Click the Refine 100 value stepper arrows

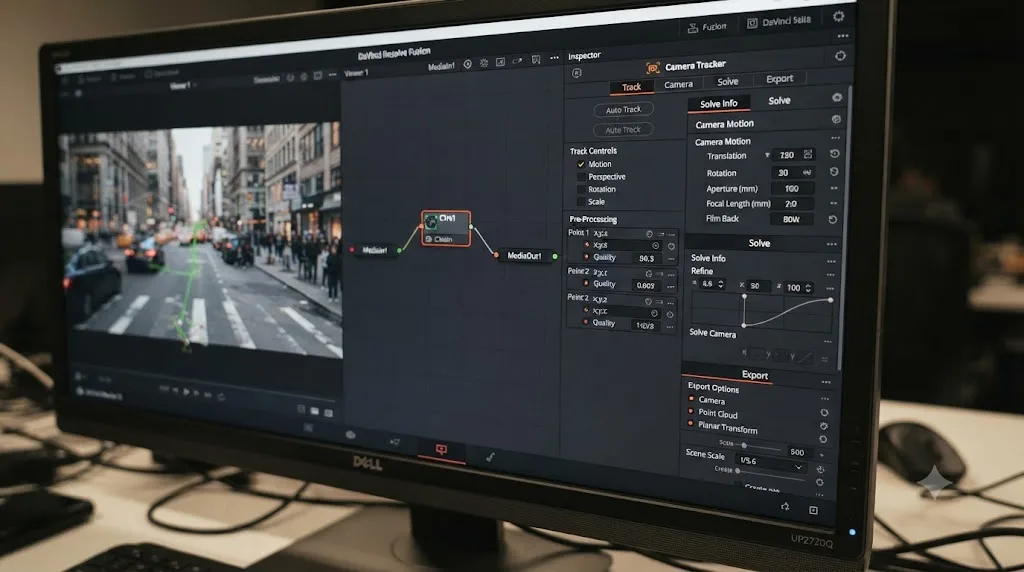[x=808, y=287]
